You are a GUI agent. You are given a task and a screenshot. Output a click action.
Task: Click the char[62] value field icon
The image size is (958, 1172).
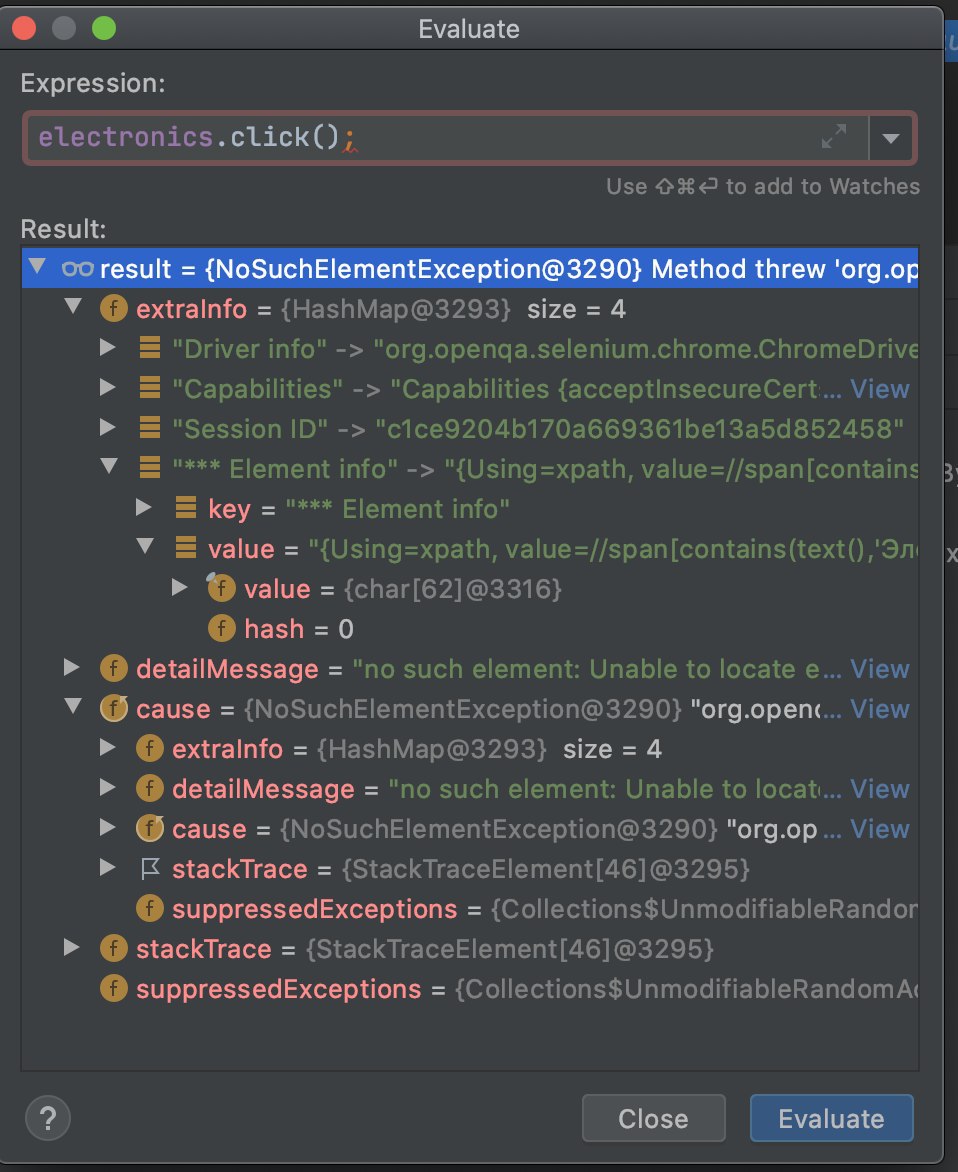[x=221, y=589]
